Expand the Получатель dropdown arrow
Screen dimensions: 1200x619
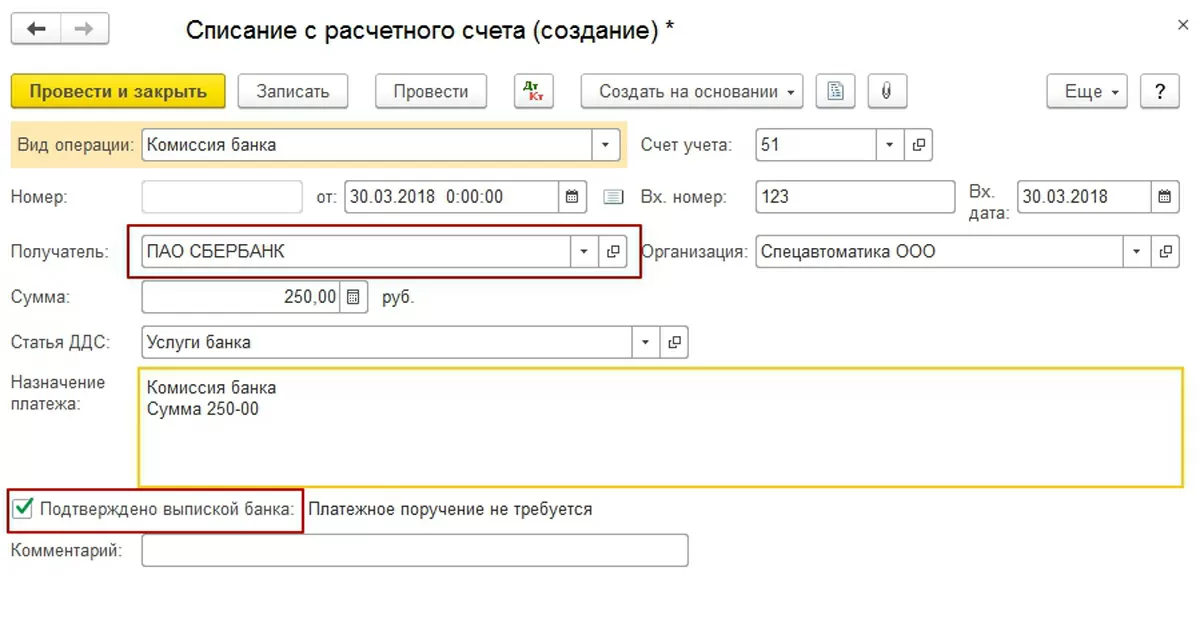click(x=584, y=251)
